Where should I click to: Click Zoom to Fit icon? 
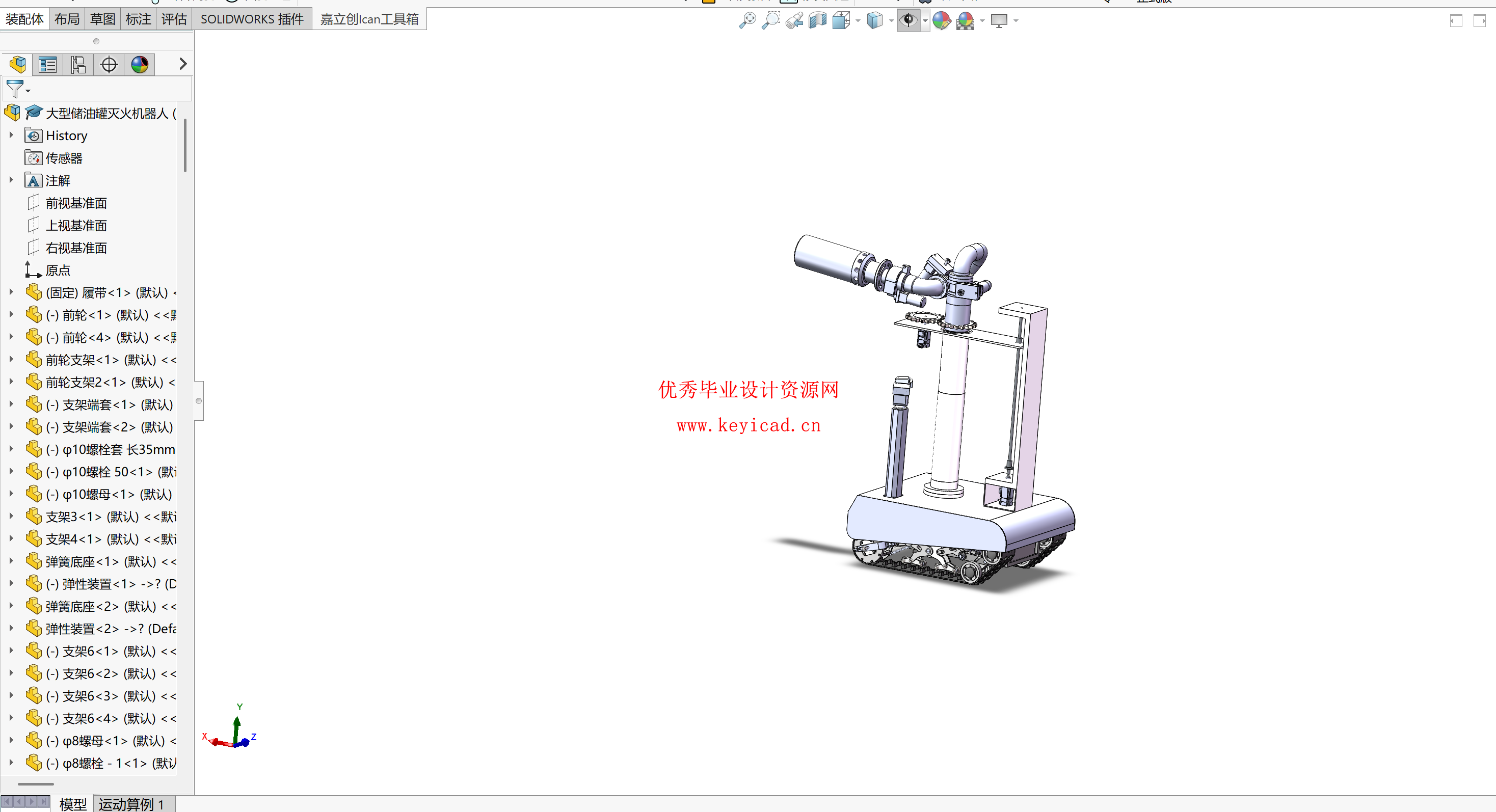coord(747,20)
